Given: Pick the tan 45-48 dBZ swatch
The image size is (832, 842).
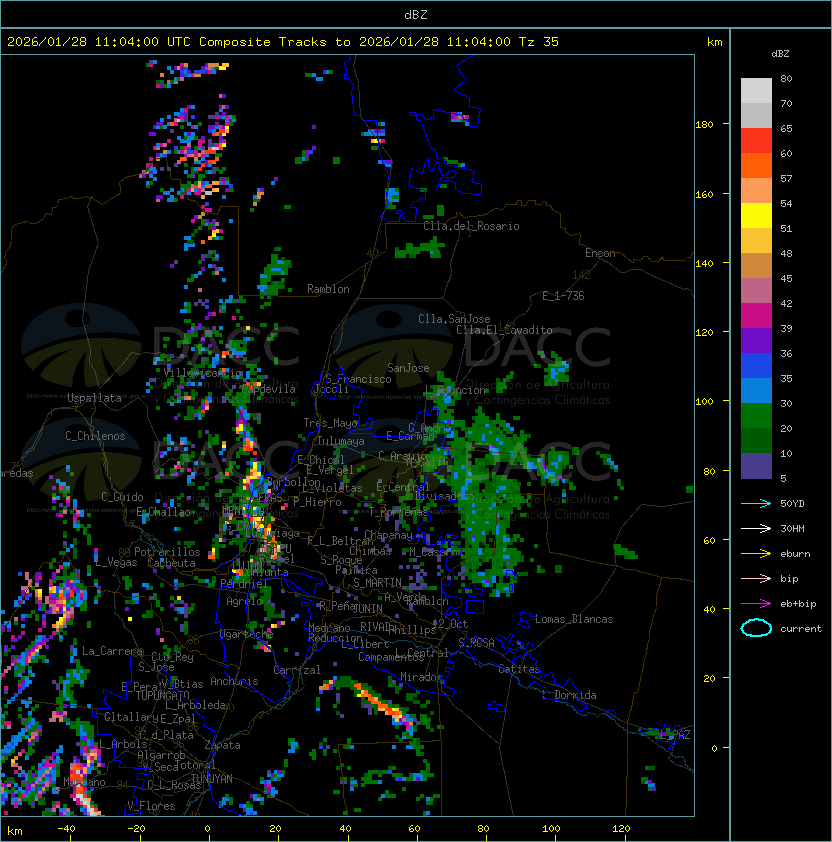Looking at the screenshot, I should coord(756,265).
